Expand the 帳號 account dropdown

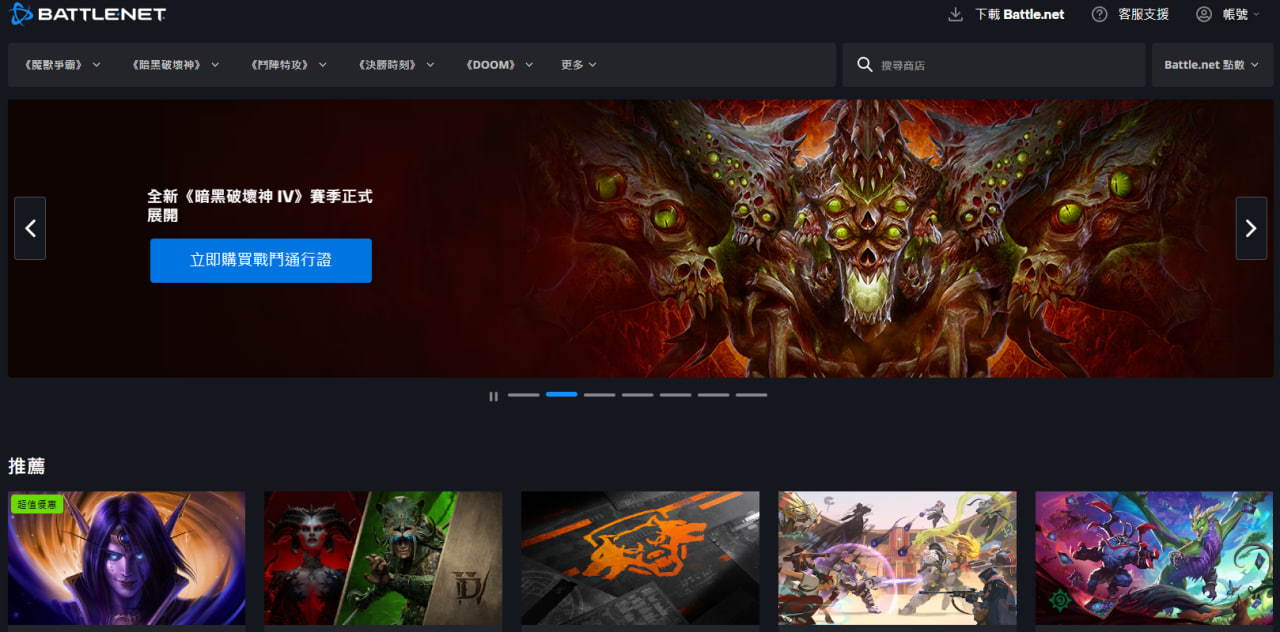tap(1241, 14)
